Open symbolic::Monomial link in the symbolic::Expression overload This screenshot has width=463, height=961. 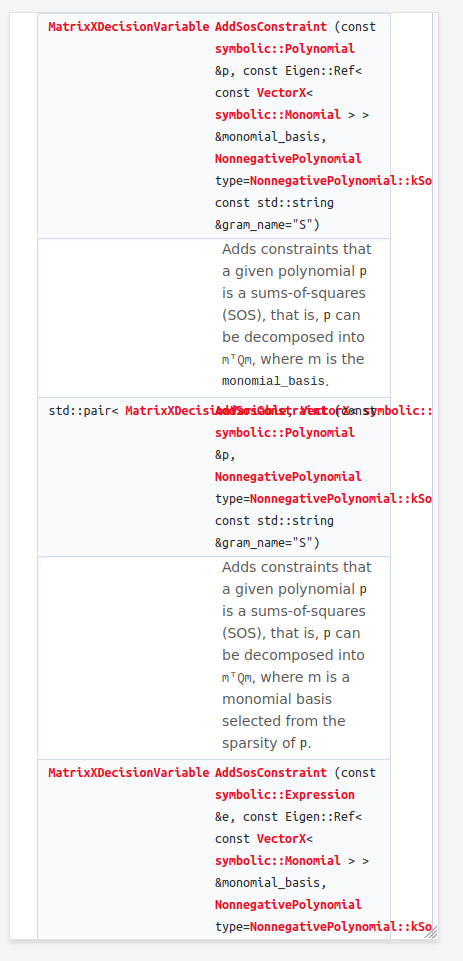click(x=278, y=861)
